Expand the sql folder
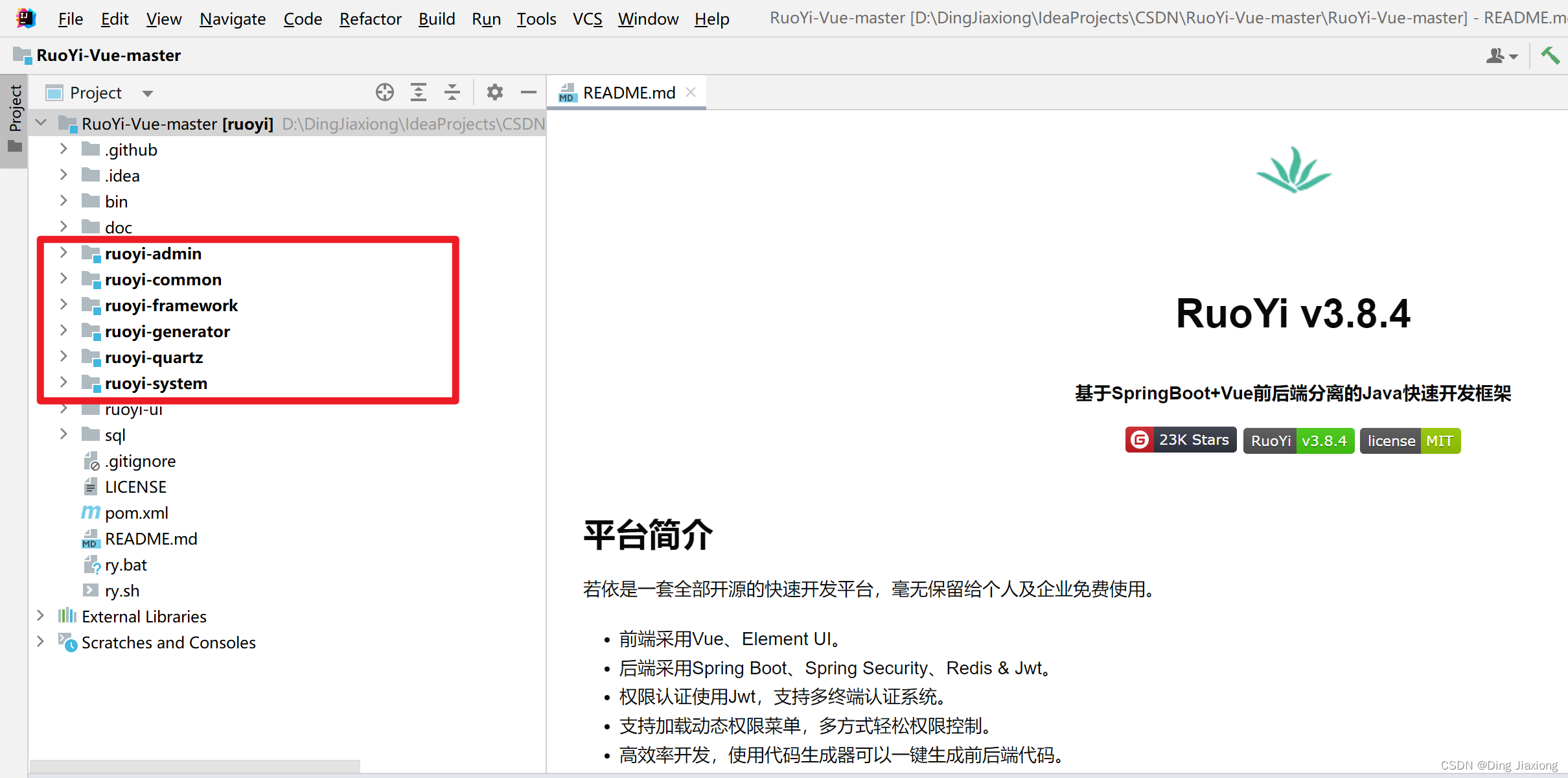The height and width of the screenshot is (778, 1568). [x=63, y=434]
